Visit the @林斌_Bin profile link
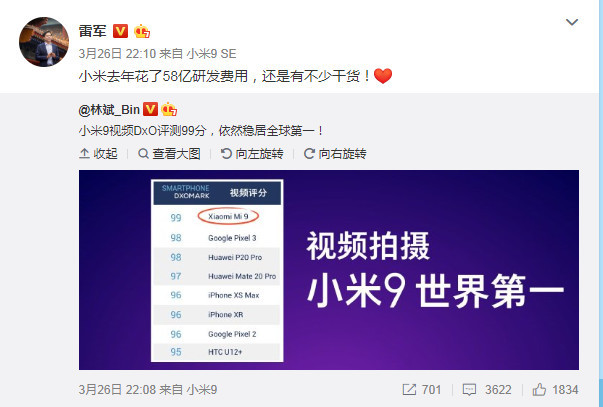 coord(109,110)
